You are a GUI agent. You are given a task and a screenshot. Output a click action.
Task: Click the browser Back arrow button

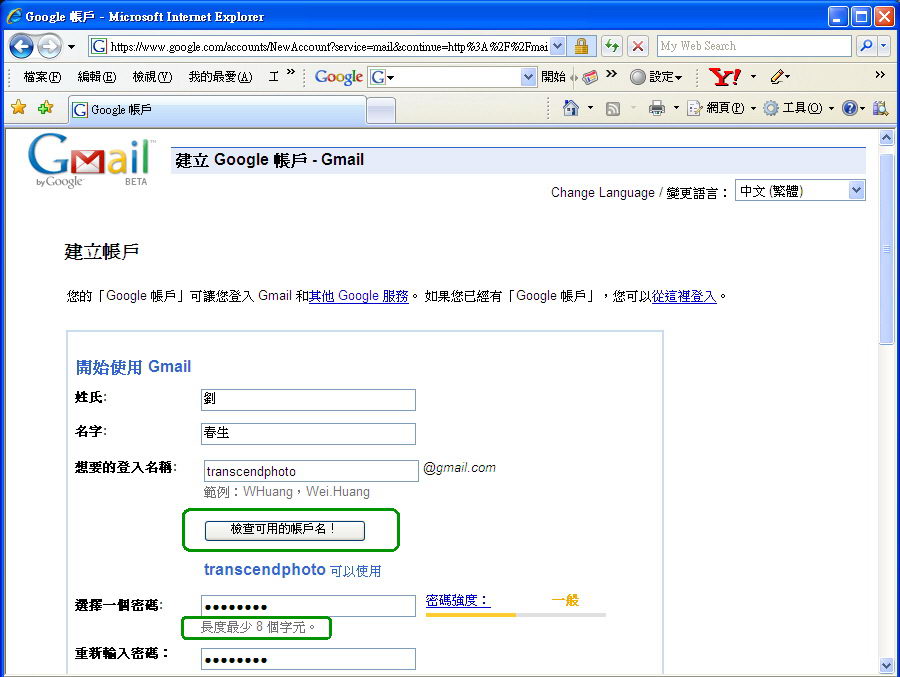tap(21, 47)
